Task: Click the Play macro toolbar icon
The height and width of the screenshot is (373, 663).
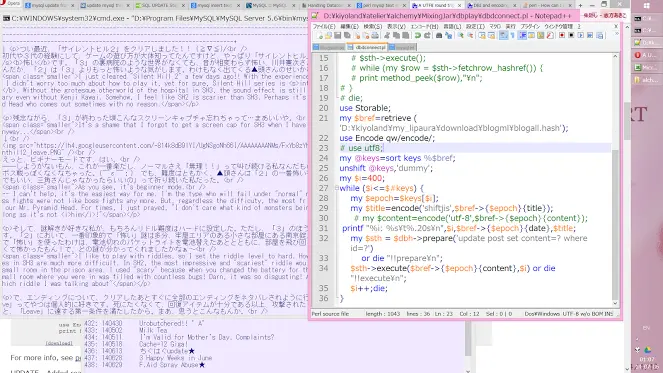Action: pyautogui.click(x=581, y=35)
